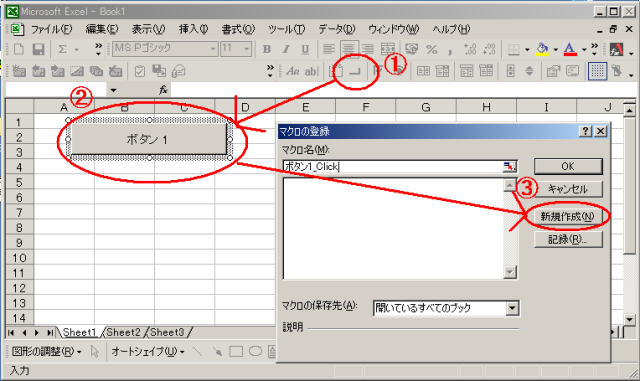This screenshot has height=381, width=640.
Task: Select the Arrow drawing tool
Action: click(217, 351)
